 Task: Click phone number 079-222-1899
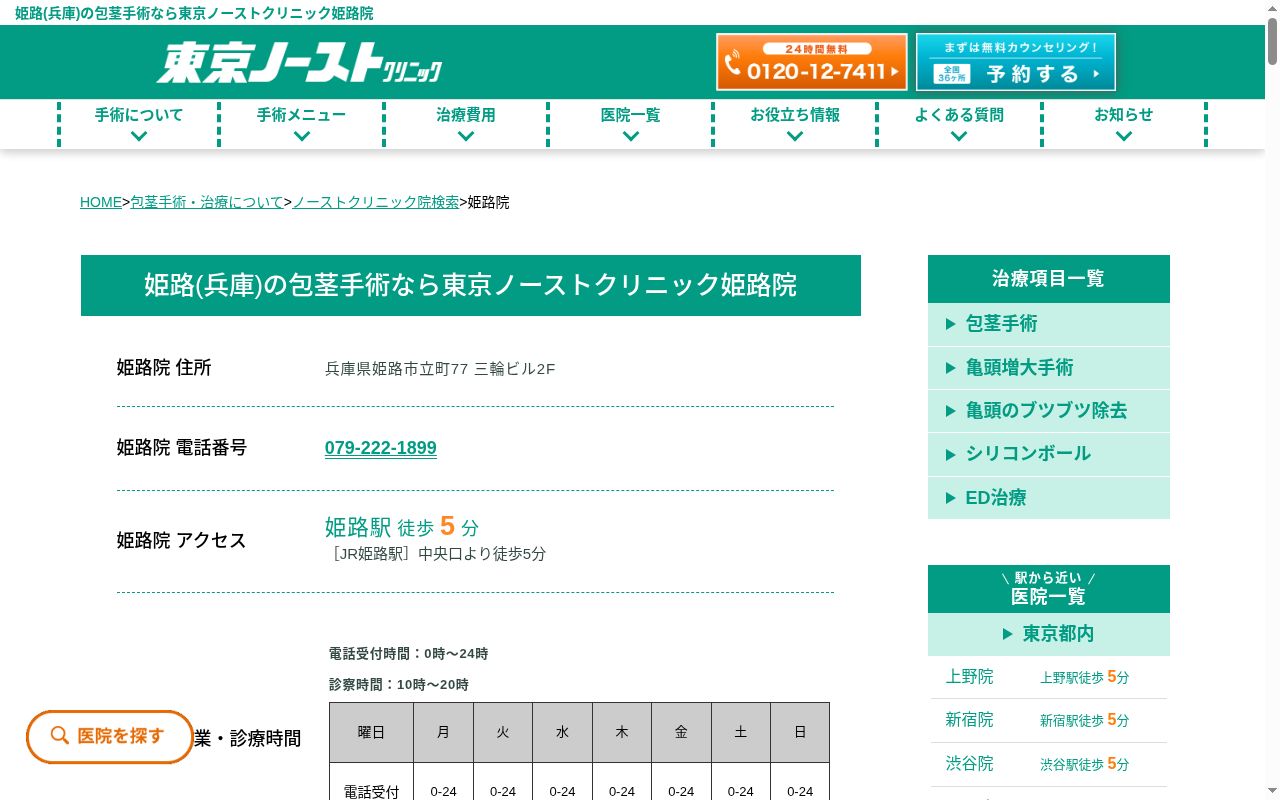[381, 448]
